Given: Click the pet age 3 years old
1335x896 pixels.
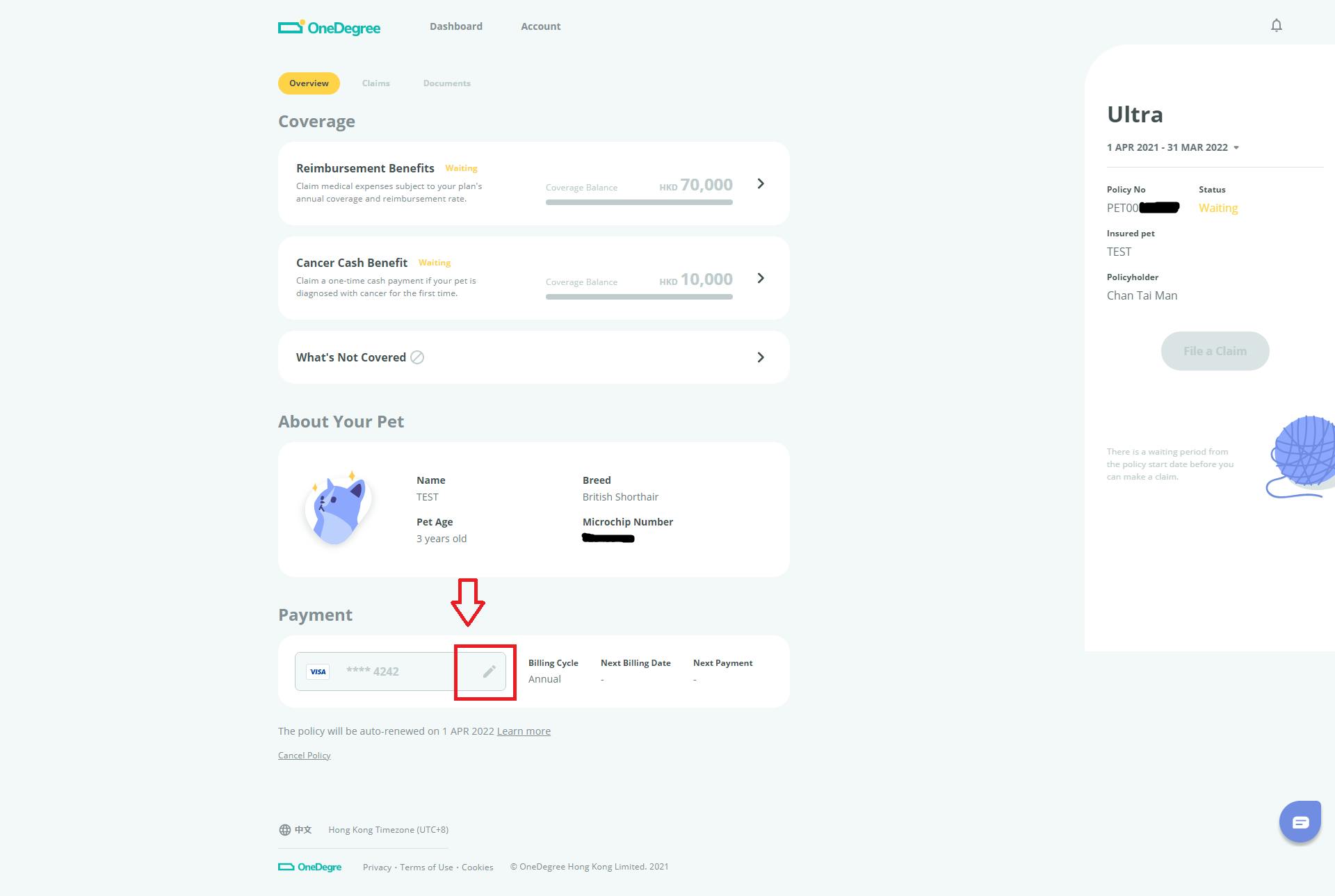Looking at the screenshot, I should pyautogui.click(x=442, y=539).
